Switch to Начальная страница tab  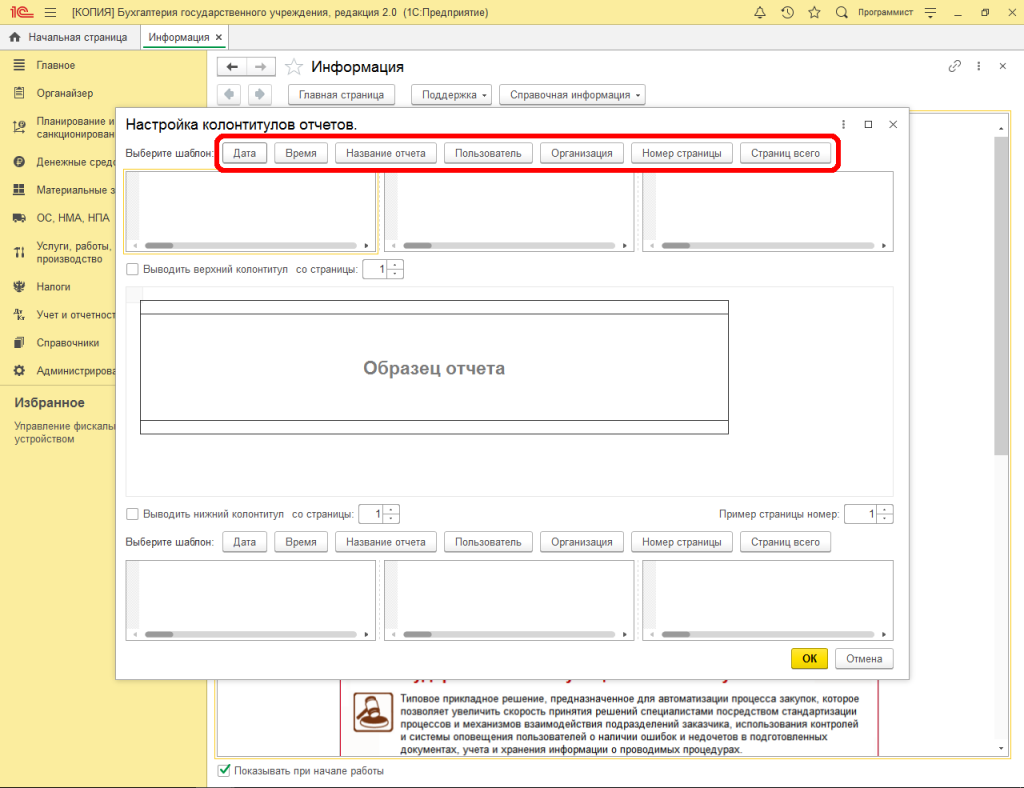[69, 37]
